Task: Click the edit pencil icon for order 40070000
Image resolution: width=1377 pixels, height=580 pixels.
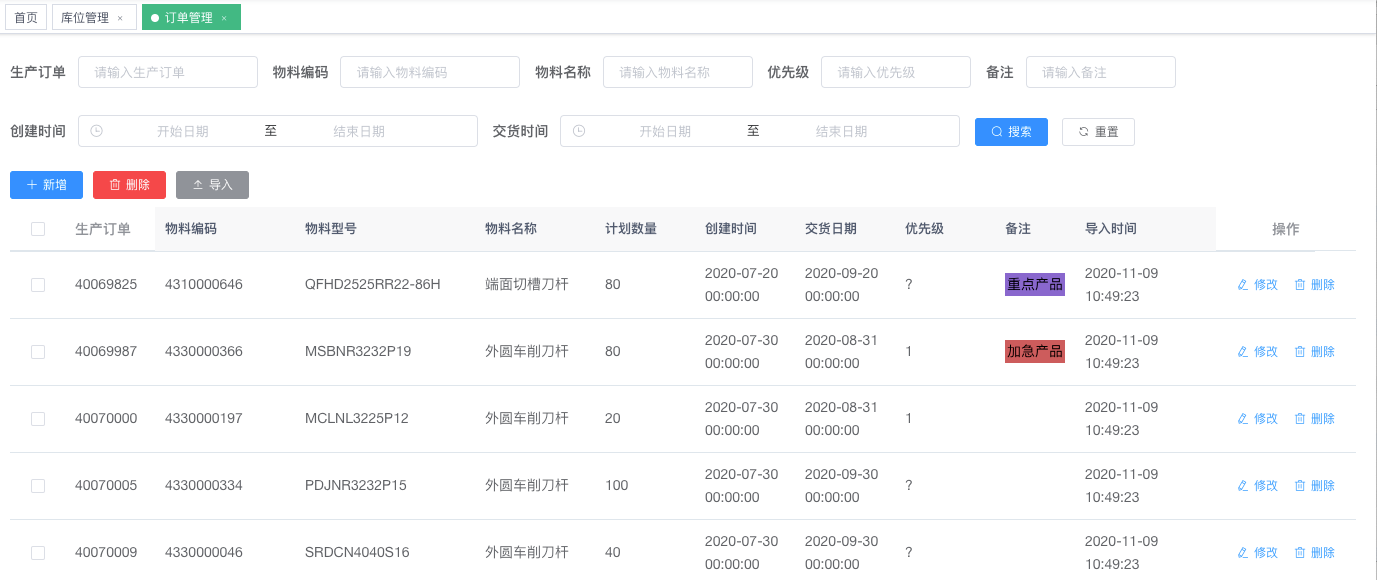Action: pyautogui.click(x=1243, y=419)
